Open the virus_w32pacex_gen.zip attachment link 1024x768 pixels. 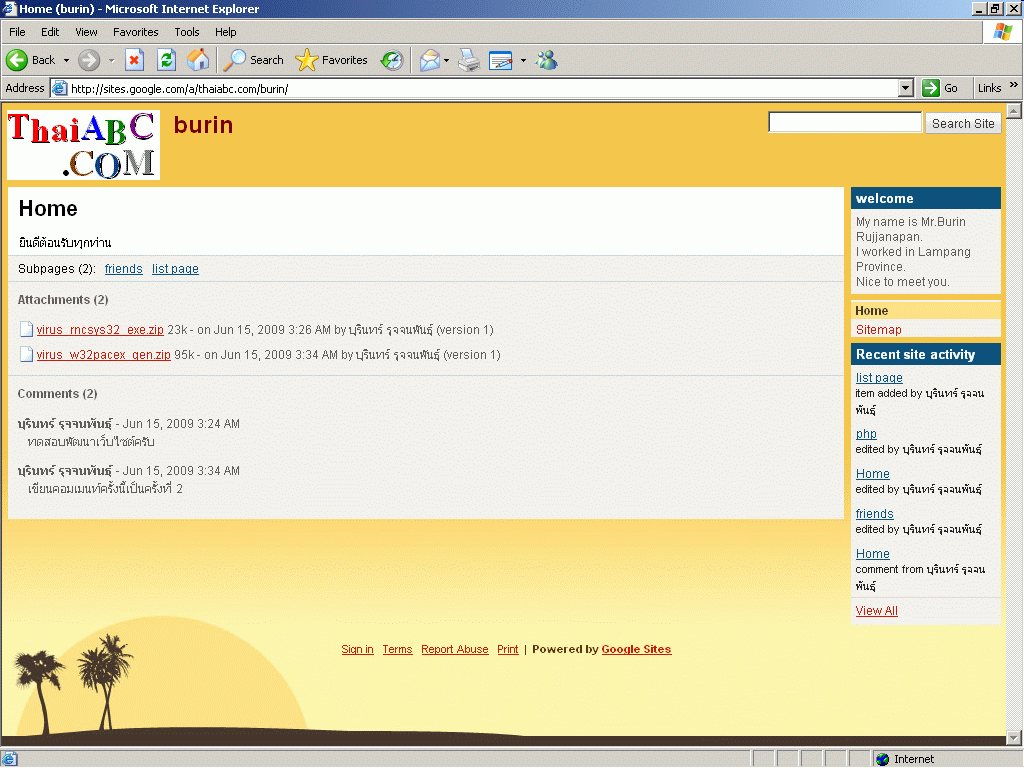coord(103,354)
